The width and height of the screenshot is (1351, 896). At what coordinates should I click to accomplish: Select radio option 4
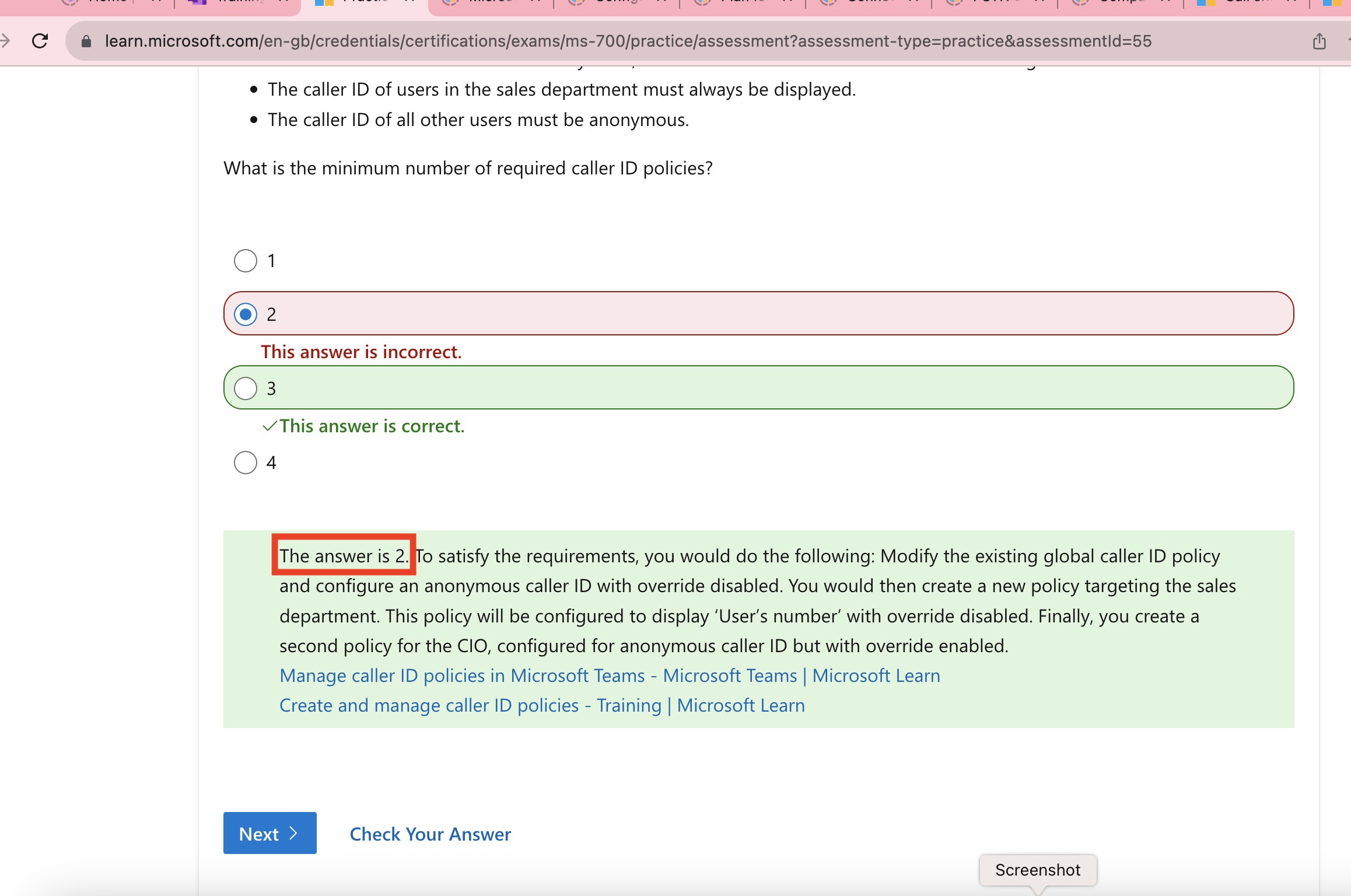click(x=246, y=463)
